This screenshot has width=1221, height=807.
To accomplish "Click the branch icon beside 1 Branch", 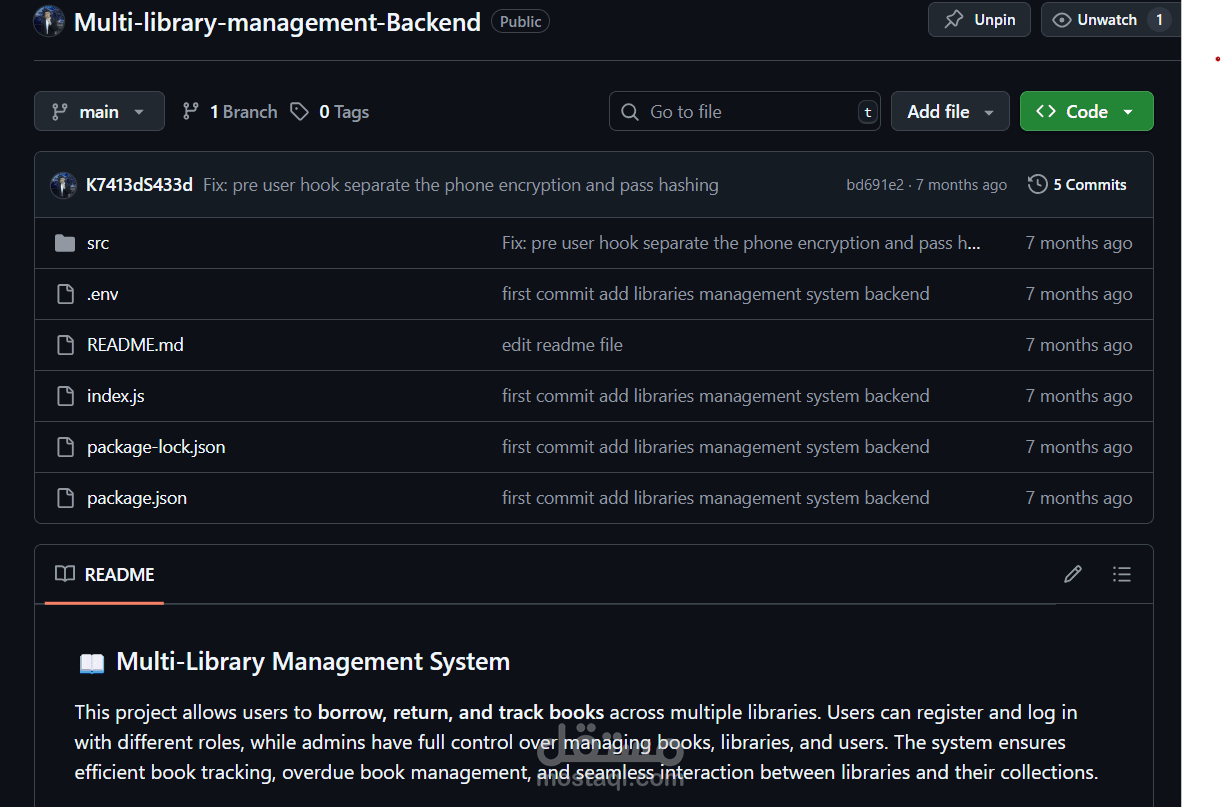I will [190, 112].
